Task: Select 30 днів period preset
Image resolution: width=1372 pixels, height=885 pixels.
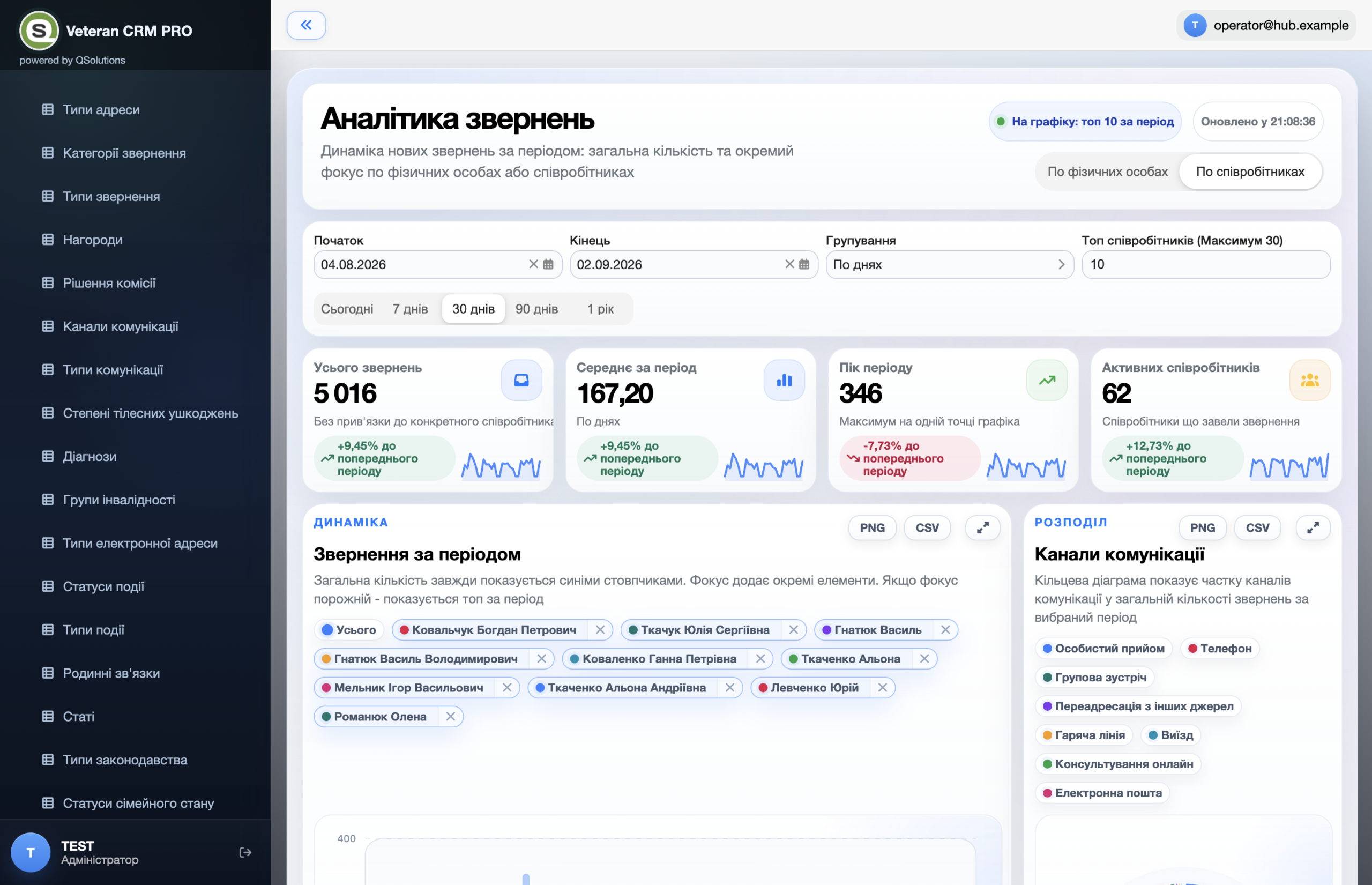Action: (473, 309)
